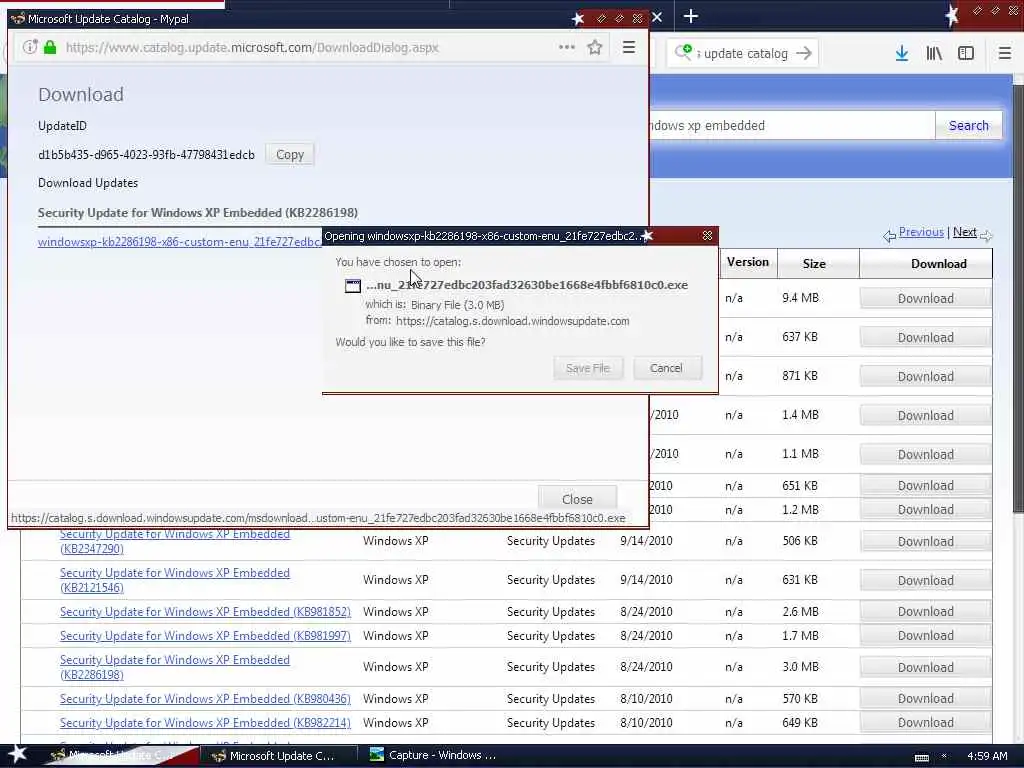Viewport: 1024px width, 768px height.
Task: Open a new tab with the plus icon
Action: click(690, 16)
